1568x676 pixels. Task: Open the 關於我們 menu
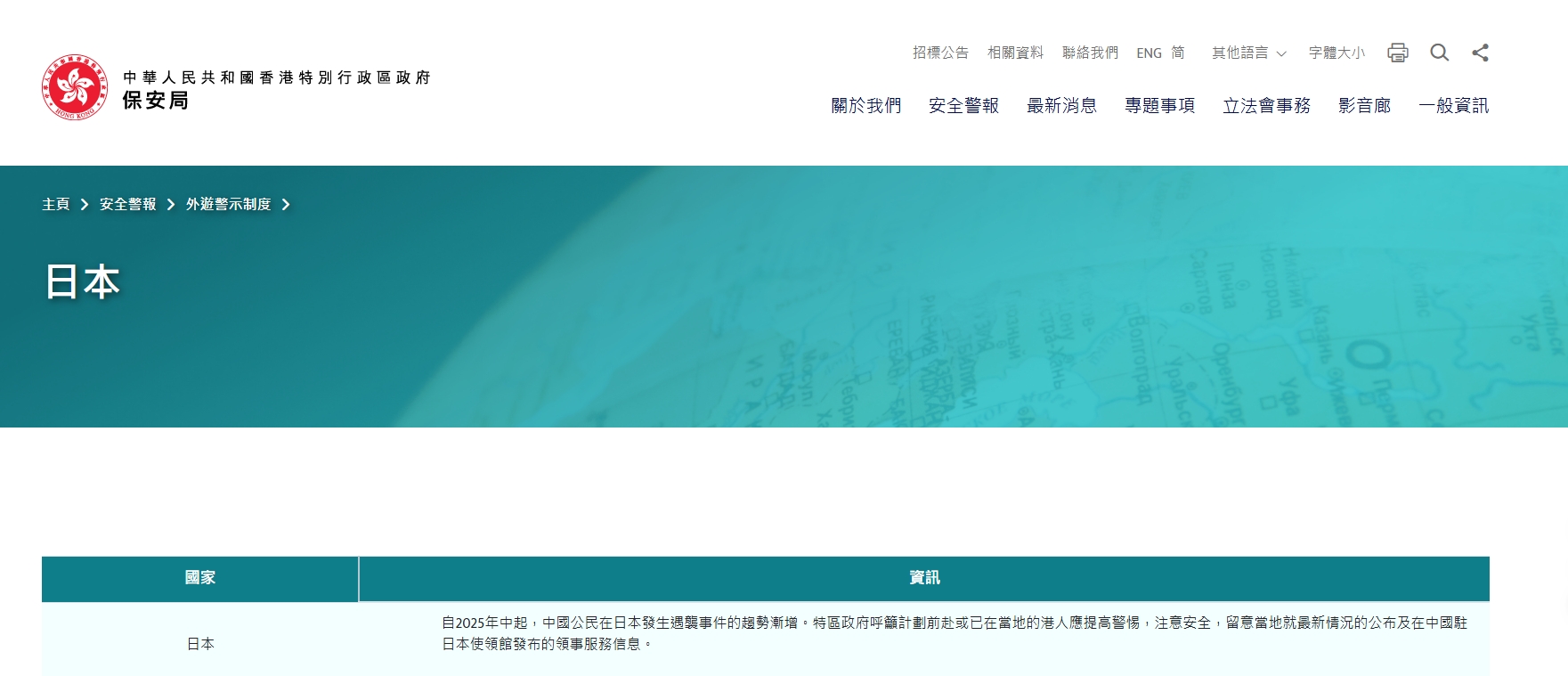[x=865, y=106]
